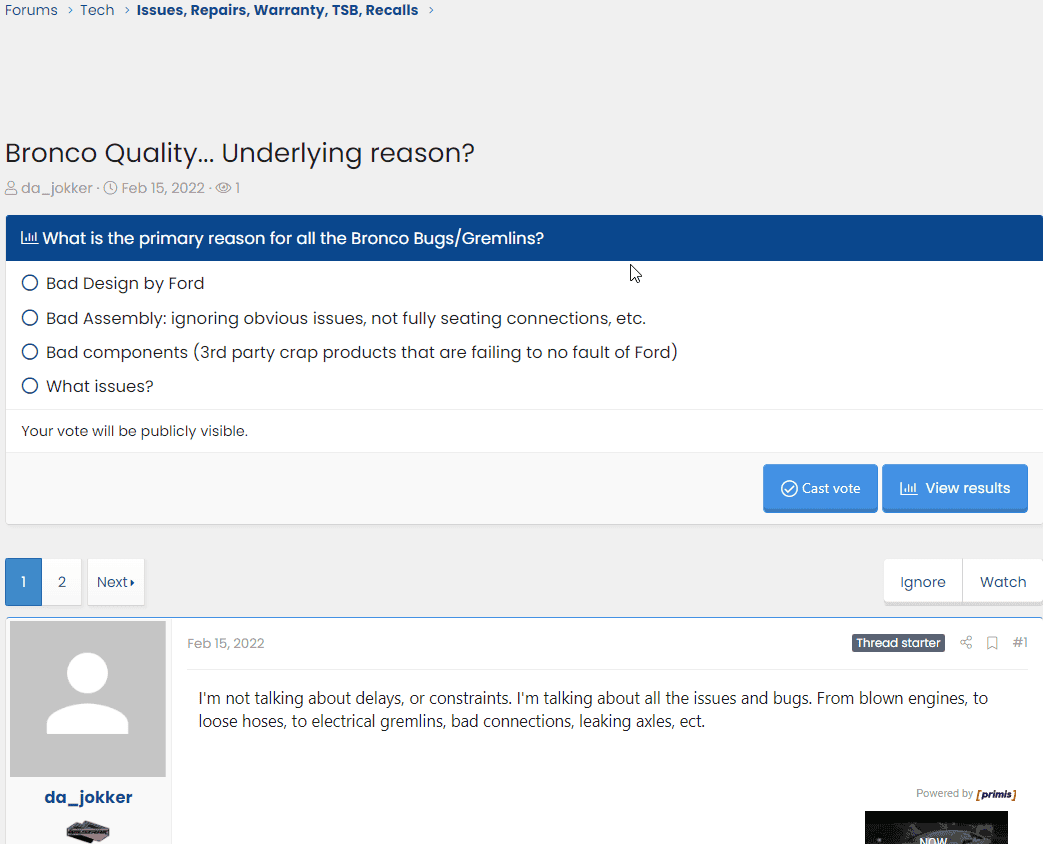Click the Next page button
This screenshot has width=1043, height=844.
click(x=116, y=582)
